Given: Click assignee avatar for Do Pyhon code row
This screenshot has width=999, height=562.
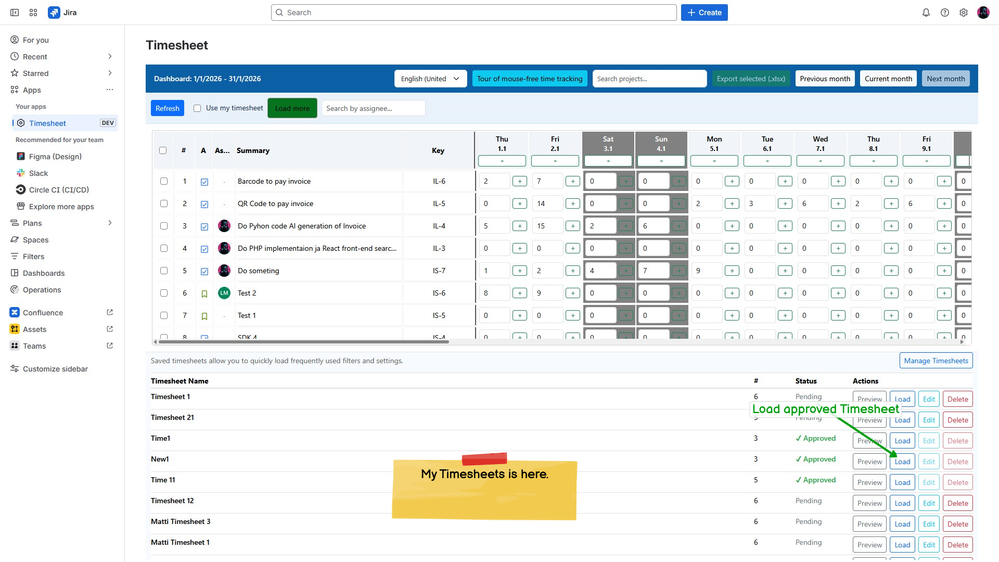Looking at the screenshot, I should 224,226.
